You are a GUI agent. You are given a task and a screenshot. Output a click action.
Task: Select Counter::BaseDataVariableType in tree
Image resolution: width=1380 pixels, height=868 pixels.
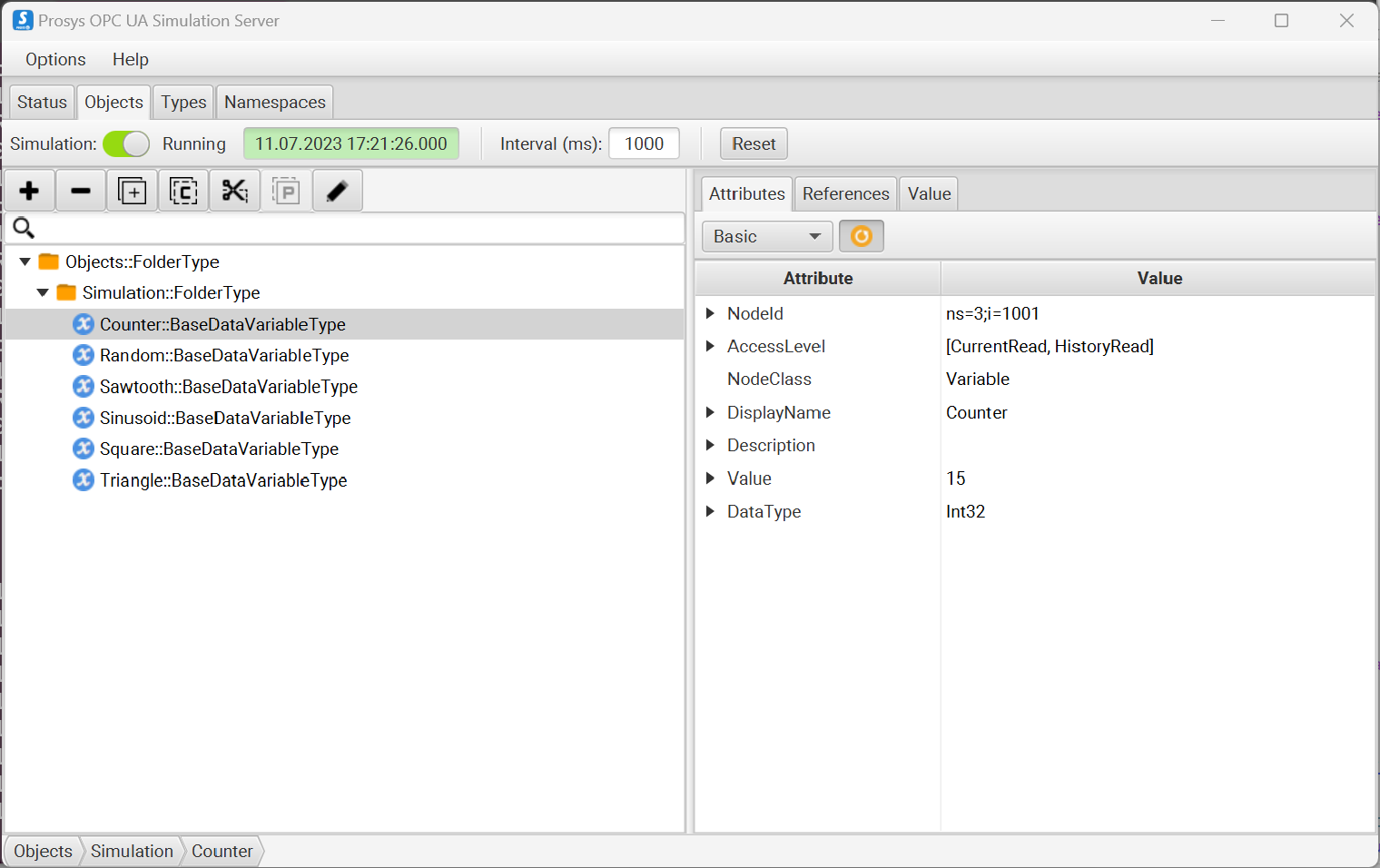click(x=222, y=324)
